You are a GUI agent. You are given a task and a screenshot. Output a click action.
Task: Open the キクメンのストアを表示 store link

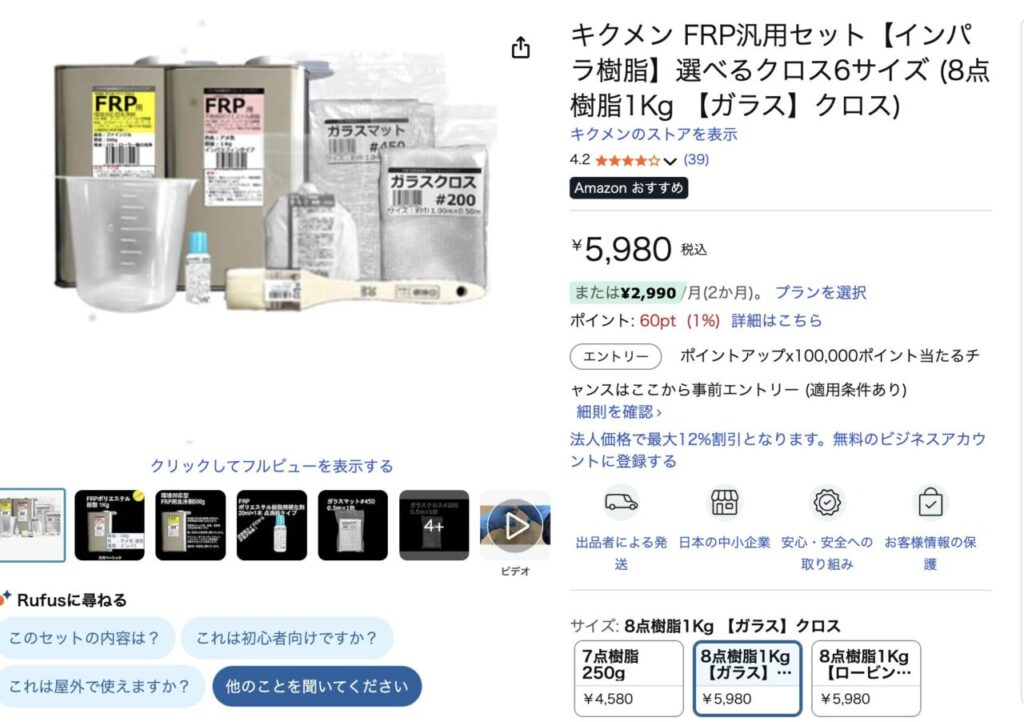[x=653, y=134]
